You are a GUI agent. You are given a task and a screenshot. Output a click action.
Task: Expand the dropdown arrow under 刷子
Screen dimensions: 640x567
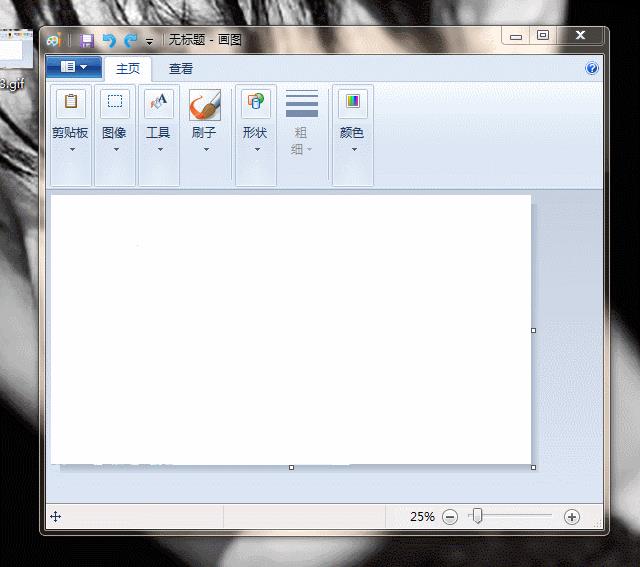coord(207,149)
